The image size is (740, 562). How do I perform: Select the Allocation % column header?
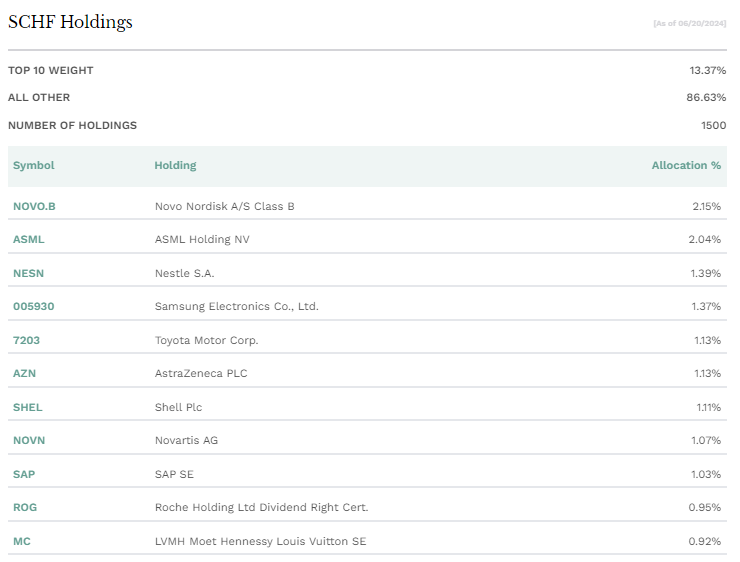pos(686,165)
